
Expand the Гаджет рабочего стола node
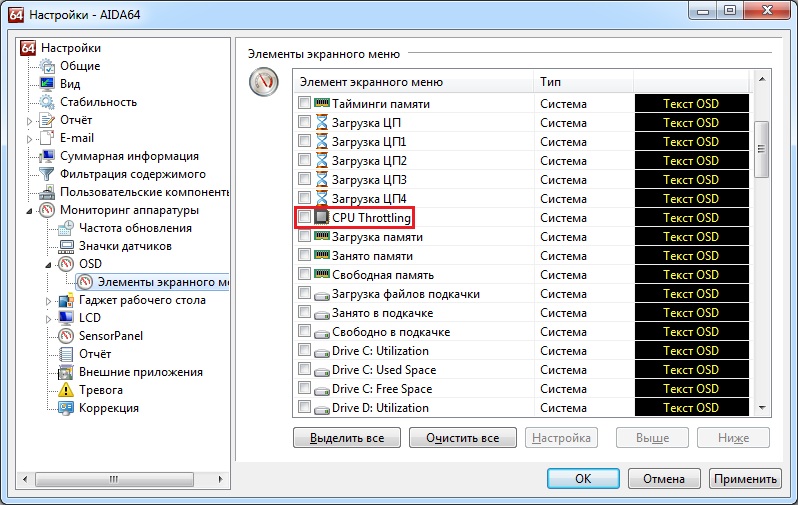[x=48, y=300]
